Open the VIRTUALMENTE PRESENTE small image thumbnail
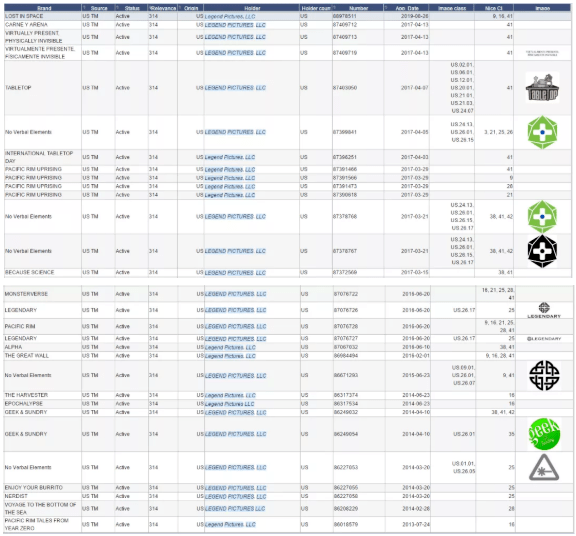The height and width of the screenshot is (536, 576). (542, 53)
